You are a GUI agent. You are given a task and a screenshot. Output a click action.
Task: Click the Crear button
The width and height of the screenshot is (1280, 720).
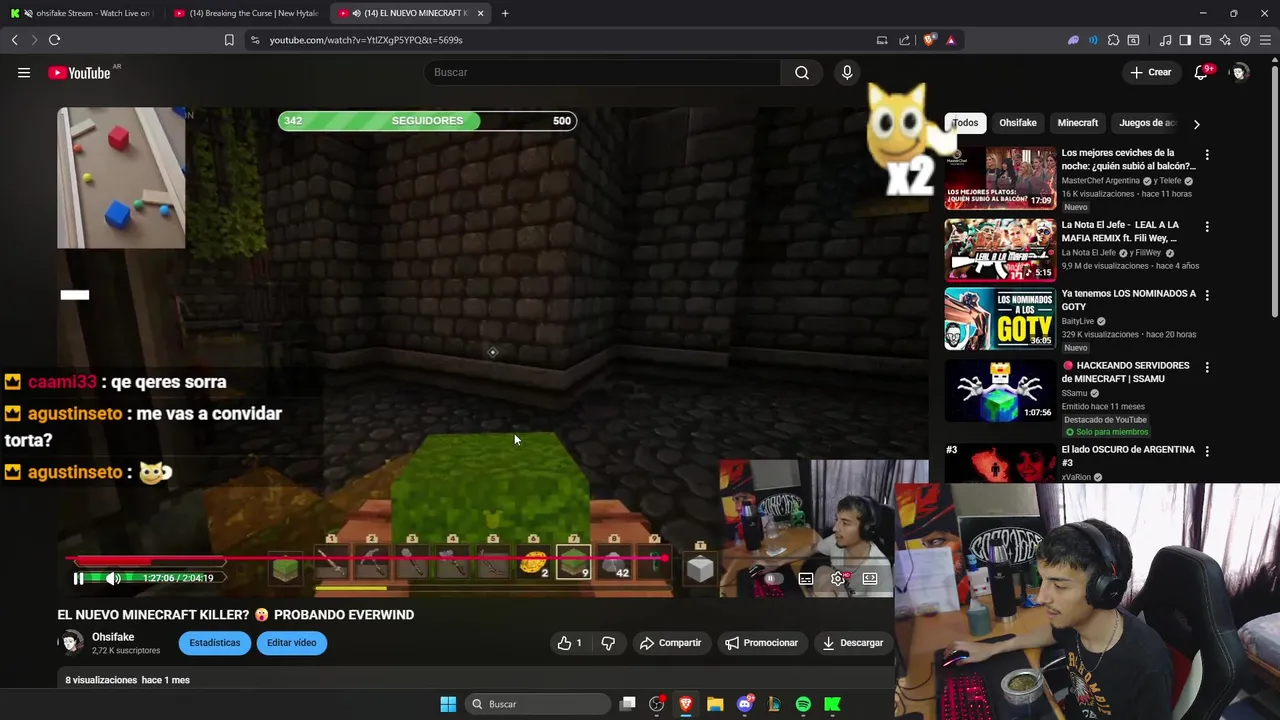(x=1150, y=72)
